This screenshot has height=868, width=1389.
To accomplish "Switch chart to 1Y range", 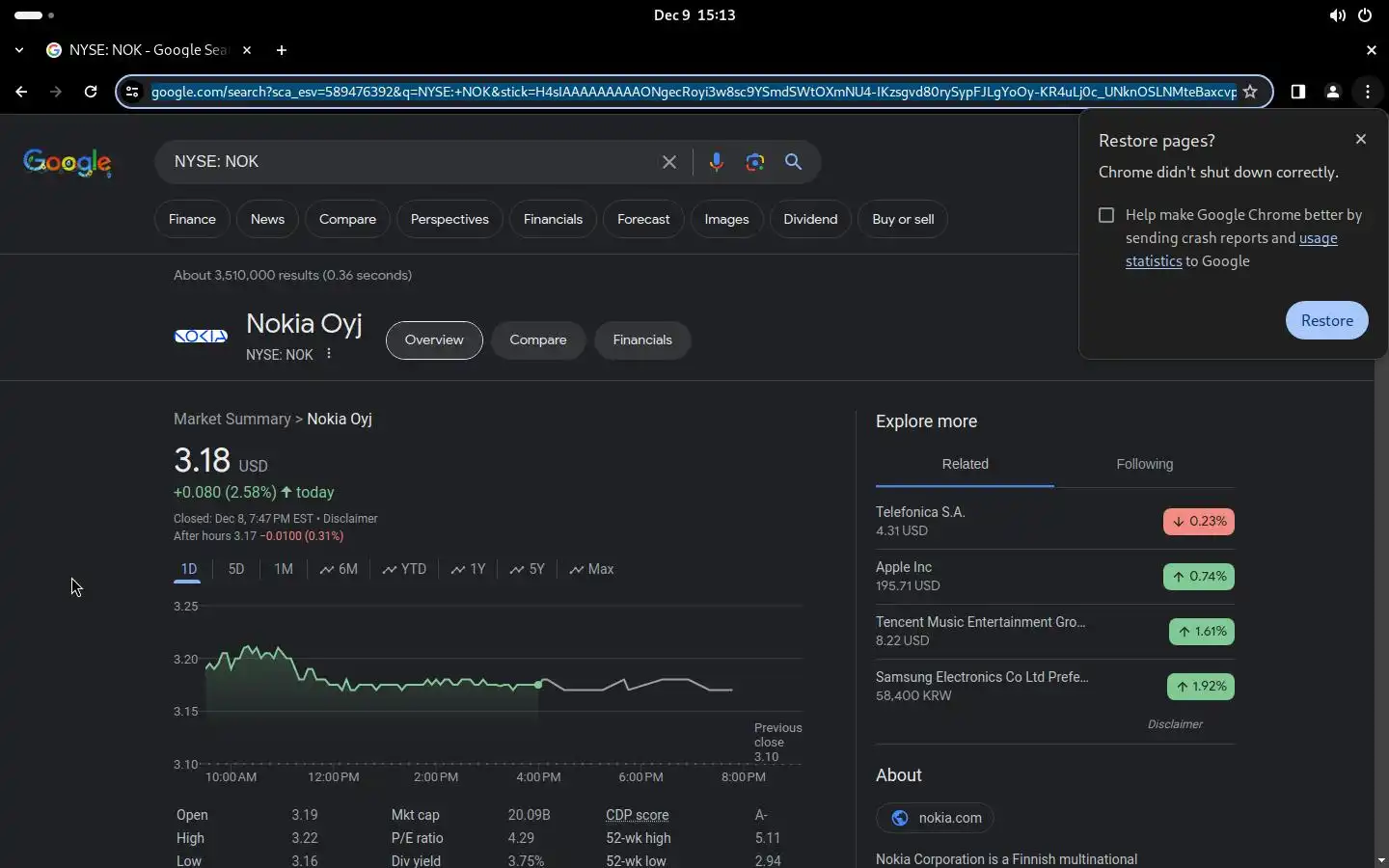I will pyautogui.click(x=468, y=569).
